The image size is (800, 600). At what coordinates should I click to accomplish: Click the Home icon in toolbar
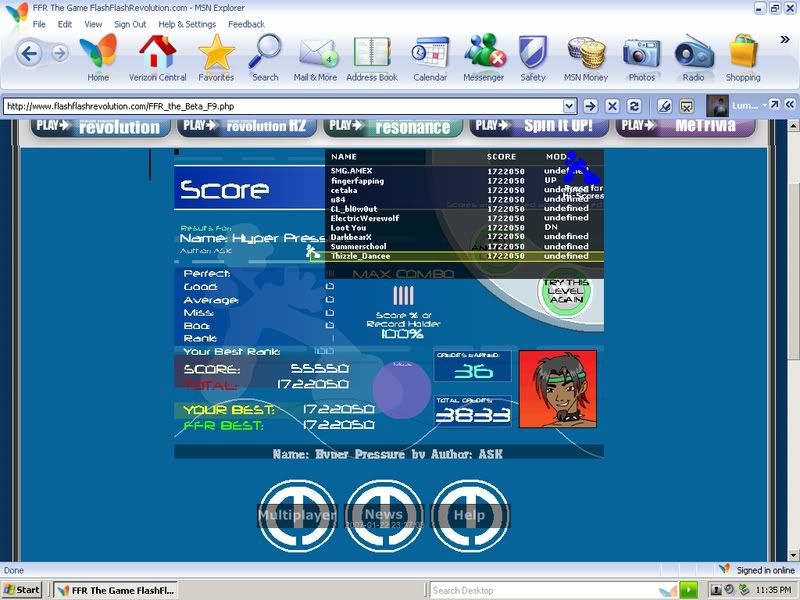tap(98, 53)
